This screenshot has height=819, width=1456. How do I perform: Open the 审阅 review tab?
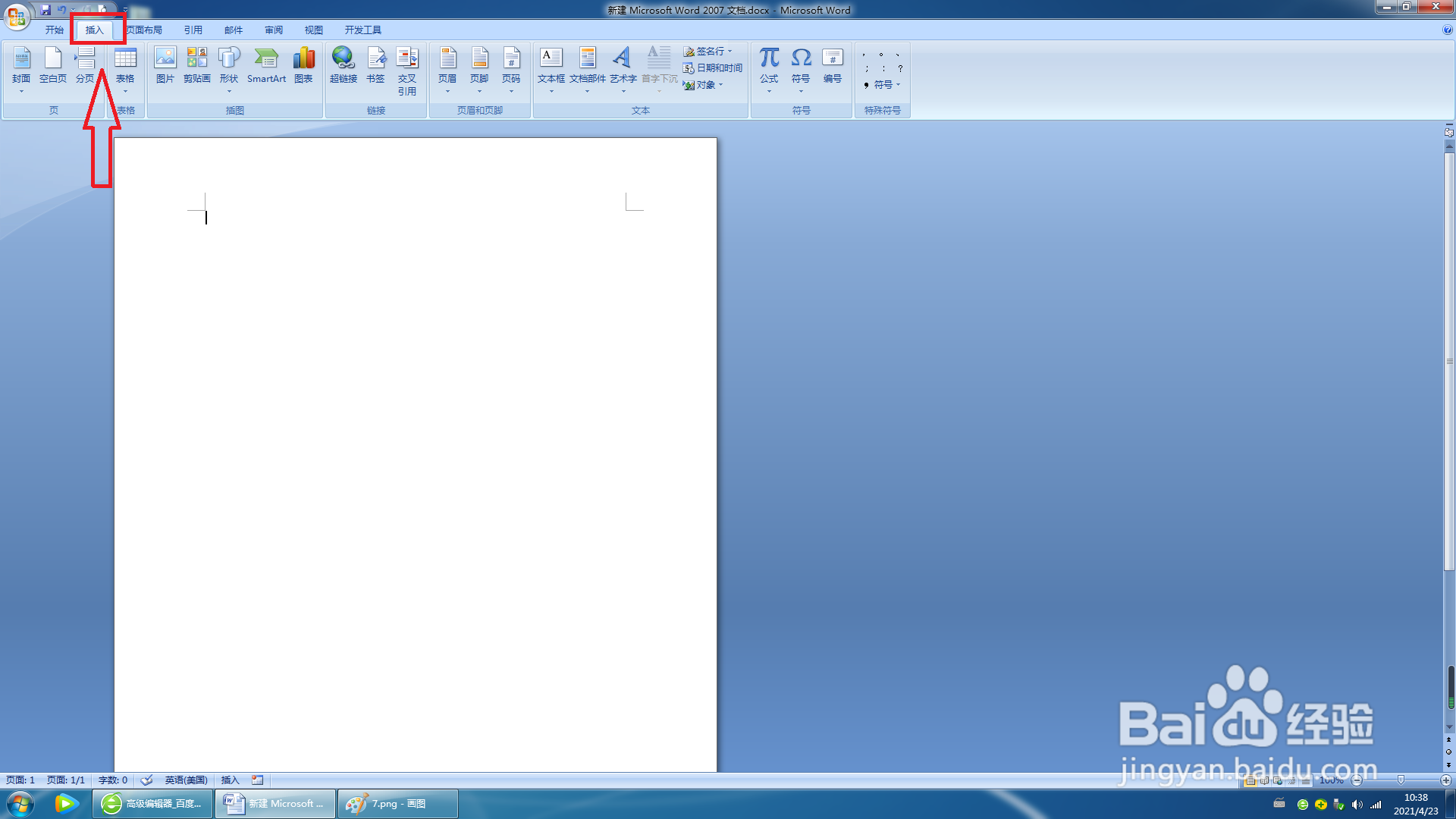(x=273, y=30)
